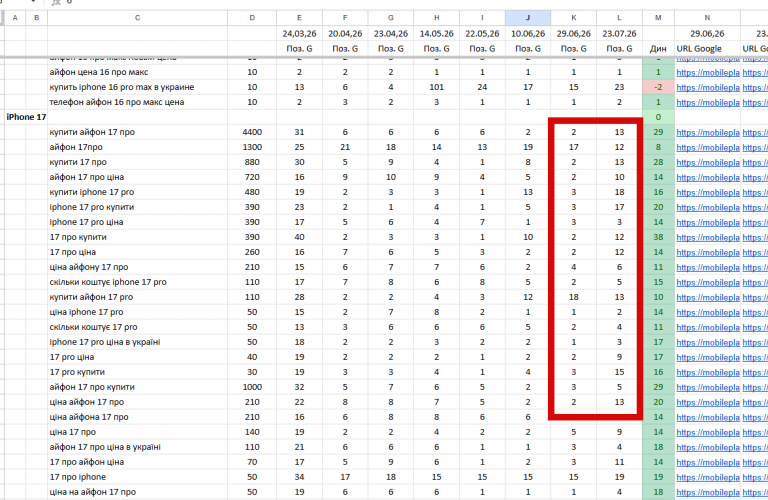The width and height of the screenshot is (768, 500).
Task: Click the volume cell showing 1300
Action: pyautogui.click(x=252, y=147)
